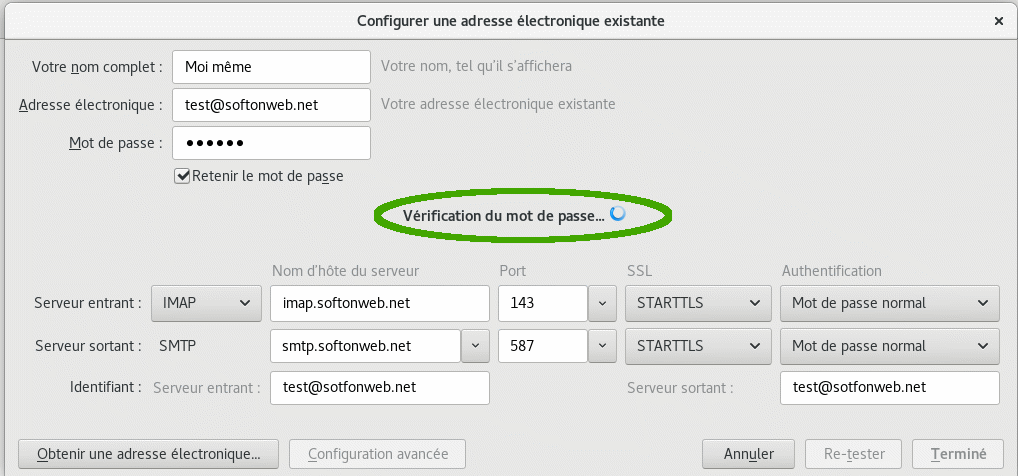Click the imap.softonweb.net hostname field
The image size is (1018, 476).
tap(379, 303)
